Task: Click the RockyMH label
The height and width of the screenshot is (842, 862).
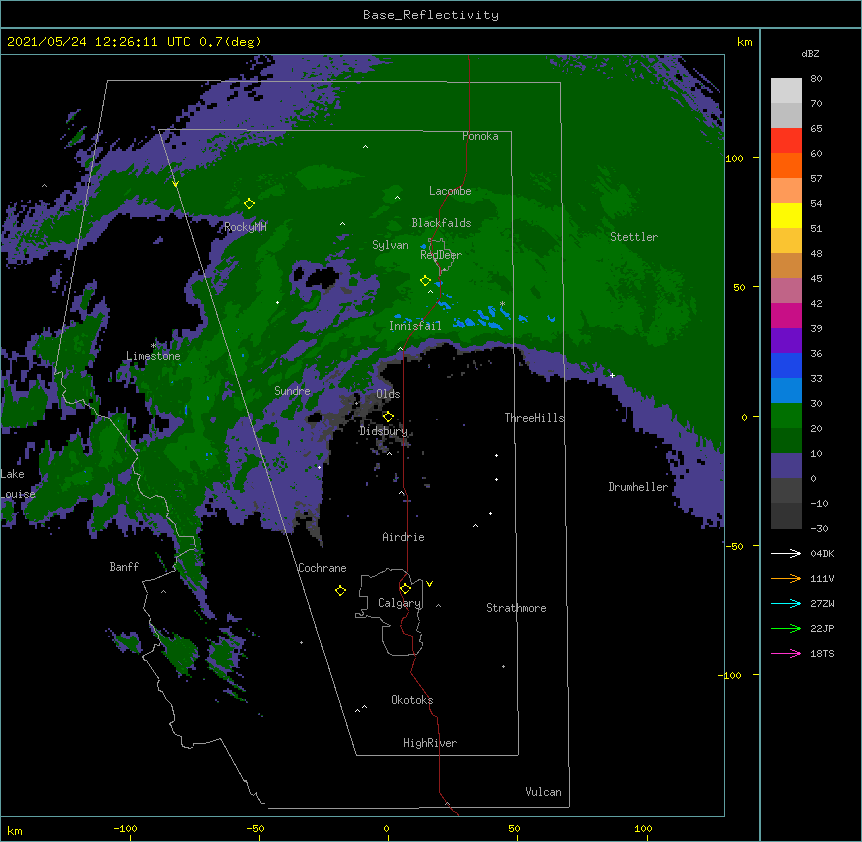Action: [x=245, y=227]
